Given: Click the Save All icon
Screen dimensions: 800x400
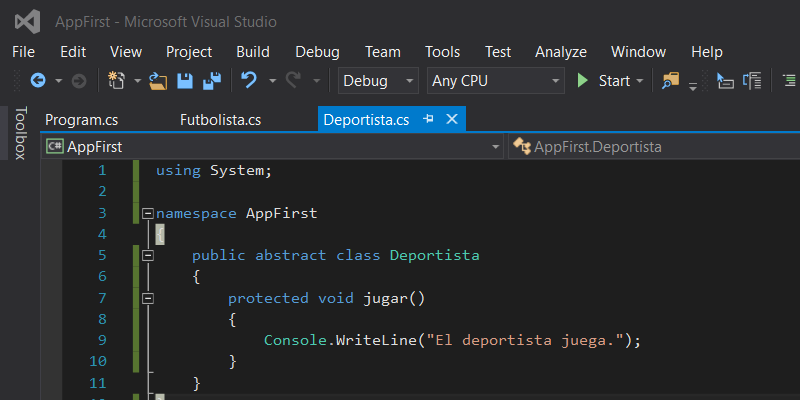Looking at the screenshot, I should 212,81.
